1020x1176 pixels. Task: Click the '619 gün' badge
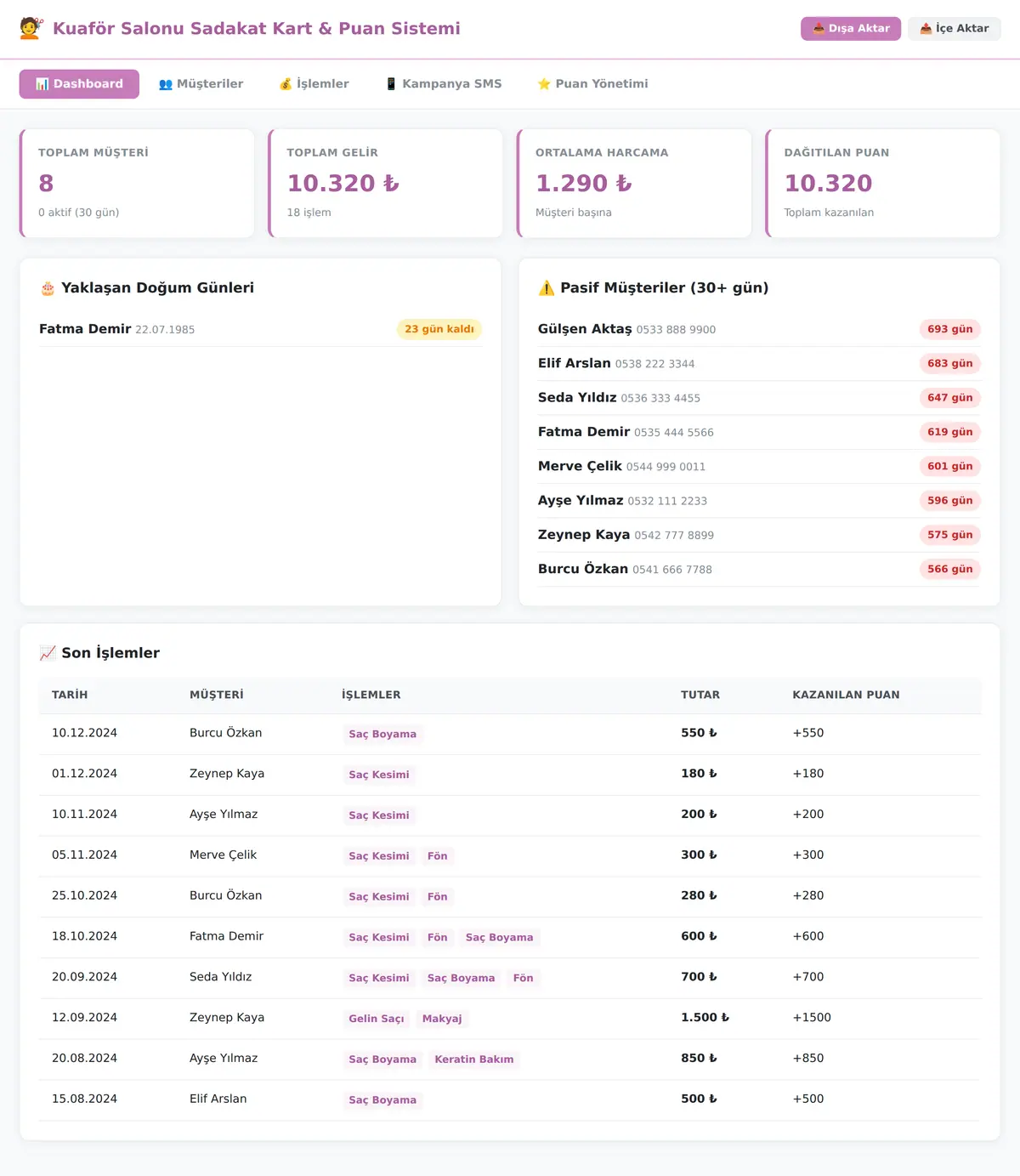[x=950, y=432]
